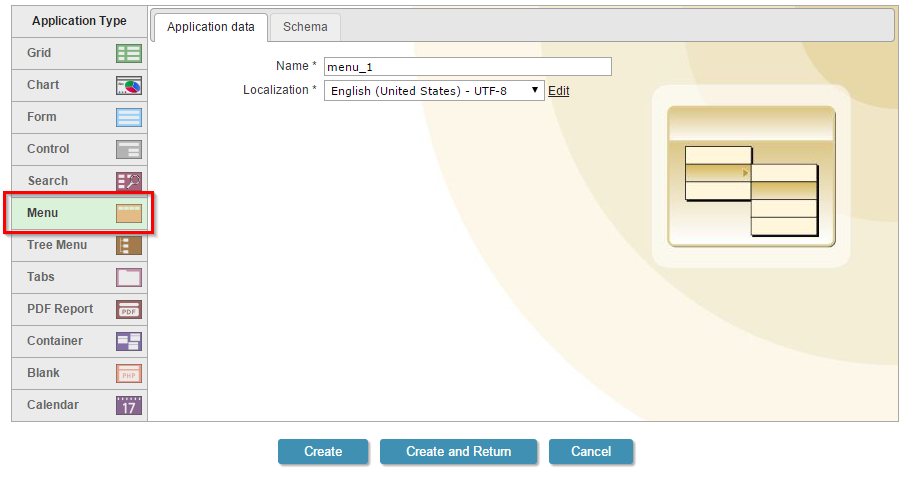Choose the Search application icon

click(x=128, y=181)
